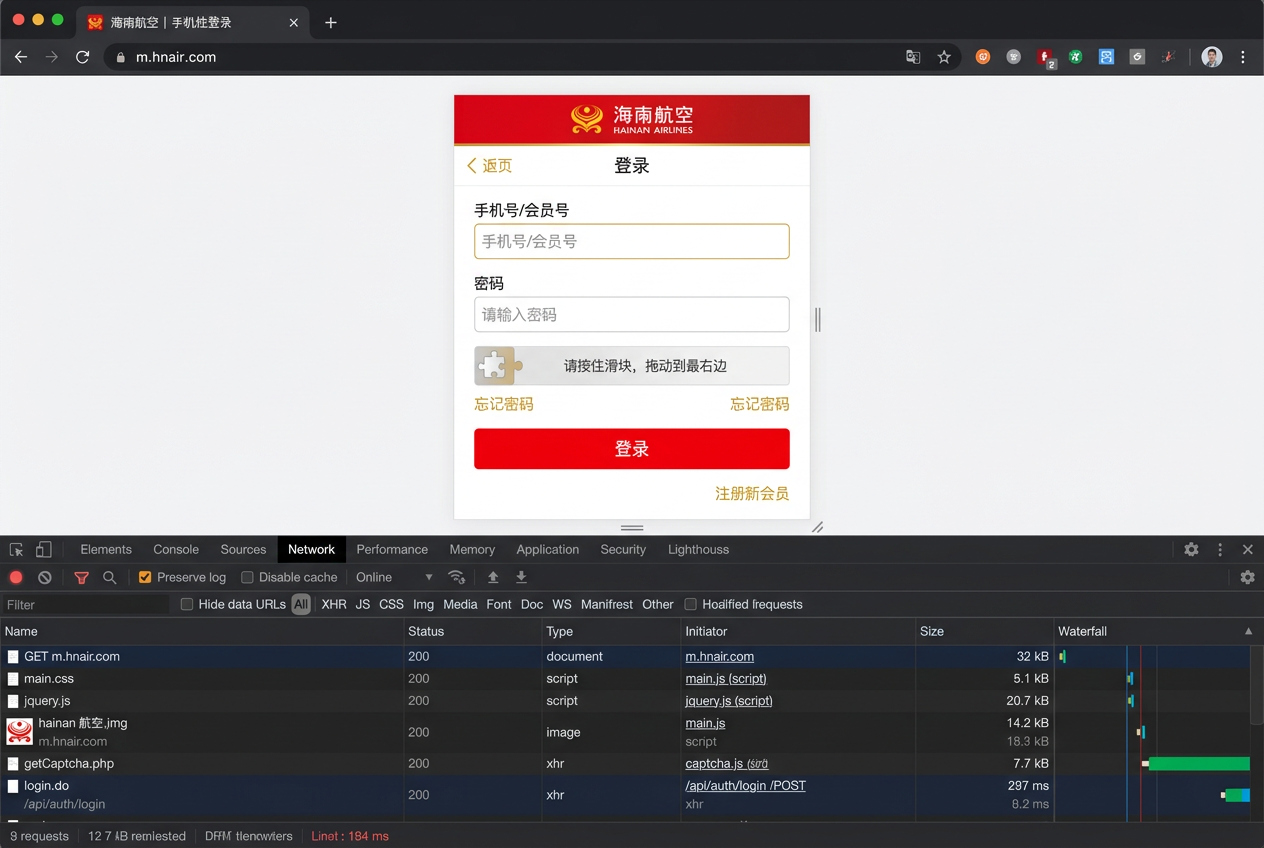This screenshot has height=848, width=1264.
Task: Focus the 手机号/会员号 input field
Action: point(632,241)
